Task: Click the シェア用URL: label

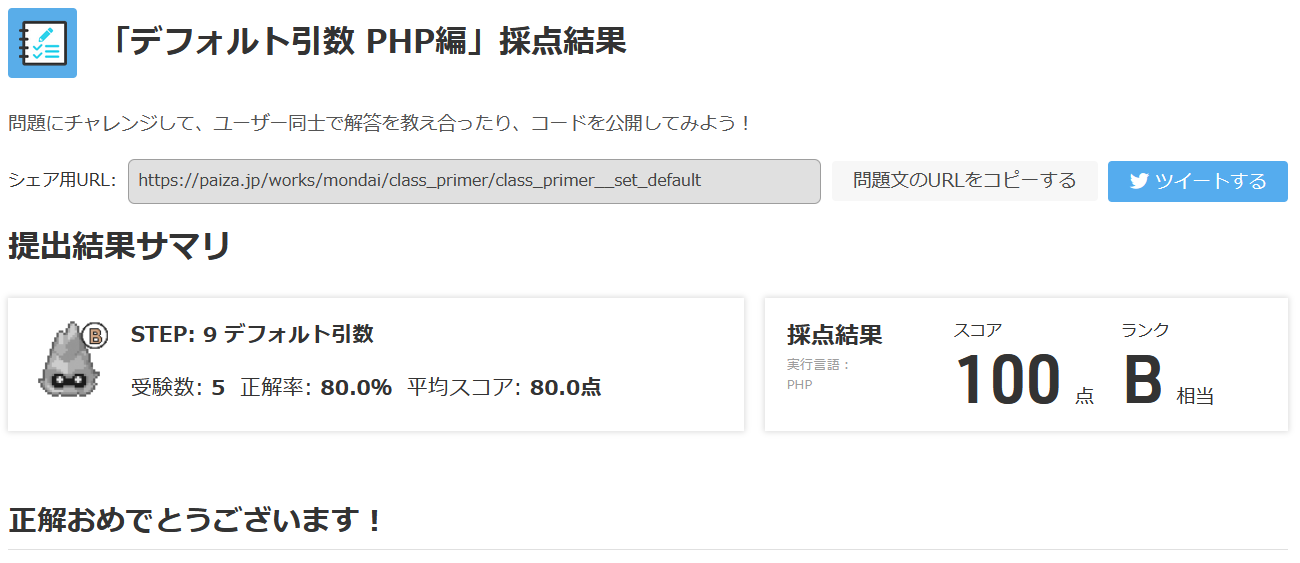Action: pyautogui.click(x=62, y=181)
